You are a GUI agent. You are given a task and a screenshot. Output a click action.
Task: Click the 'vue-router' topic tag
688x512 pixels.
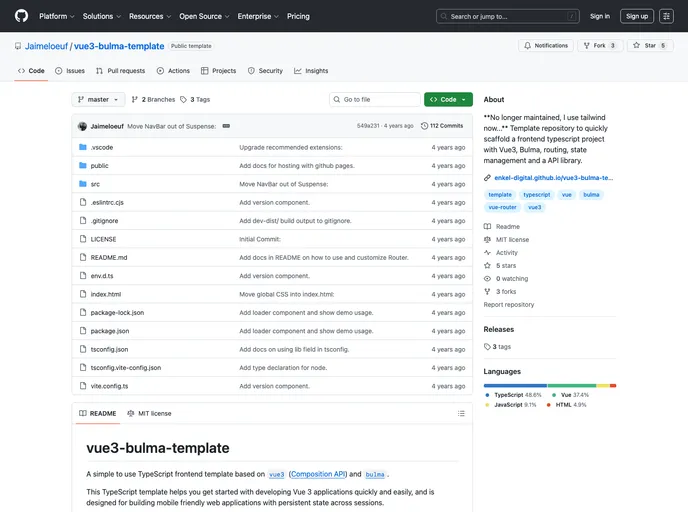pos(502,208)
